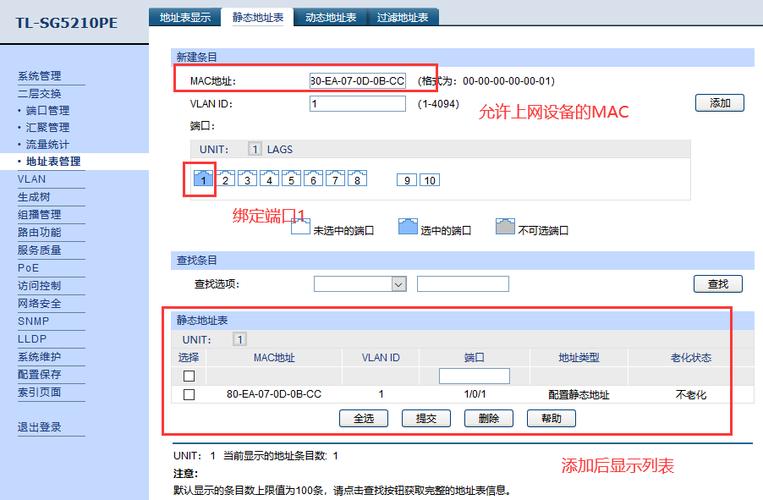
Task: Switch to the 过滤地址表 tab
Action: point(403,18)
